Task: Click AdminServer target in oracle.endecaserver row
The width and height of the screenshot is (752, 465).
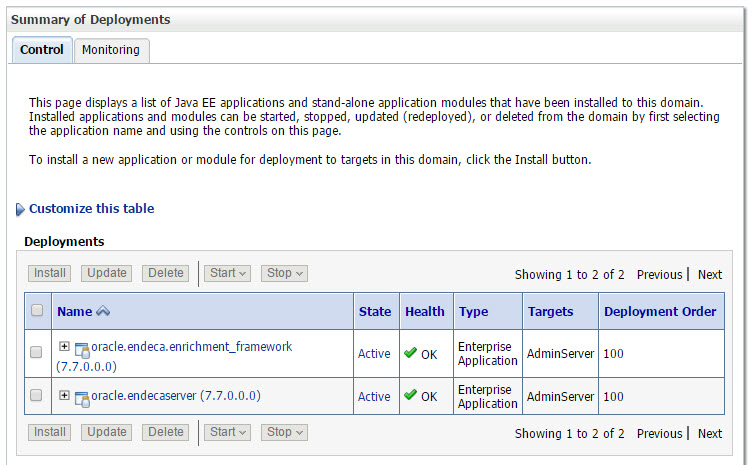Action: [560, 397]
